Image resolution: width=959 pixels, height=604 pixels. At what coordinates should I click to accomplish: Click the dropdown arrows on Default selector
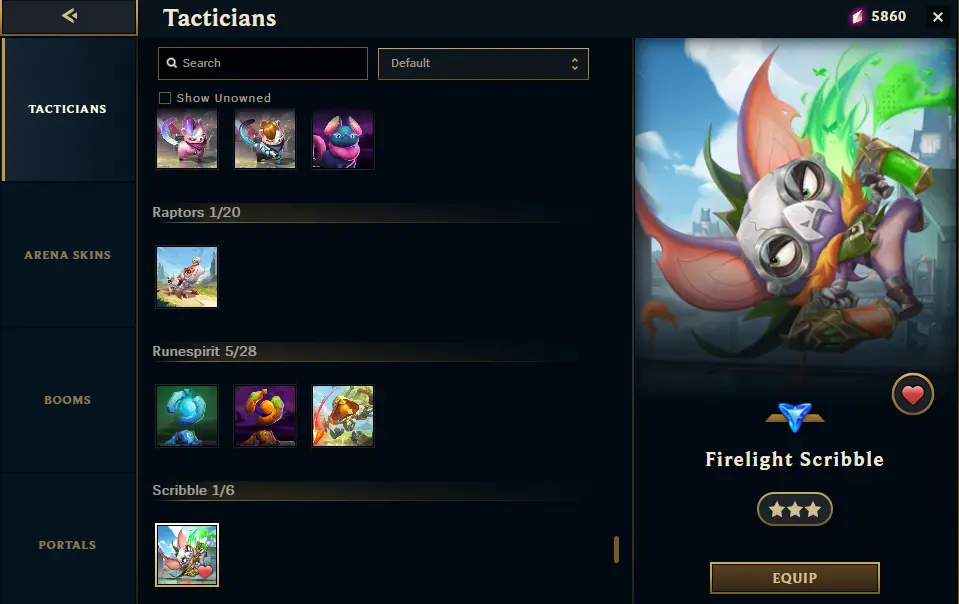click(x=574, y=64)
